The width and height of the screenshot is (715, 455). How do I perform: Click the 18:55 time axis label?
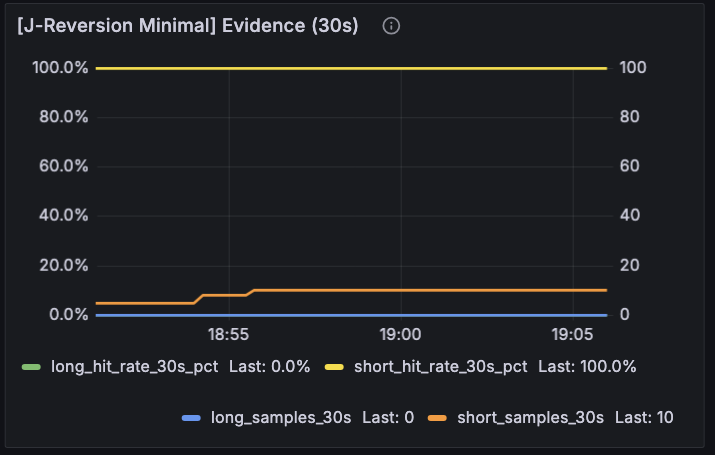click(x=228, y=335)
